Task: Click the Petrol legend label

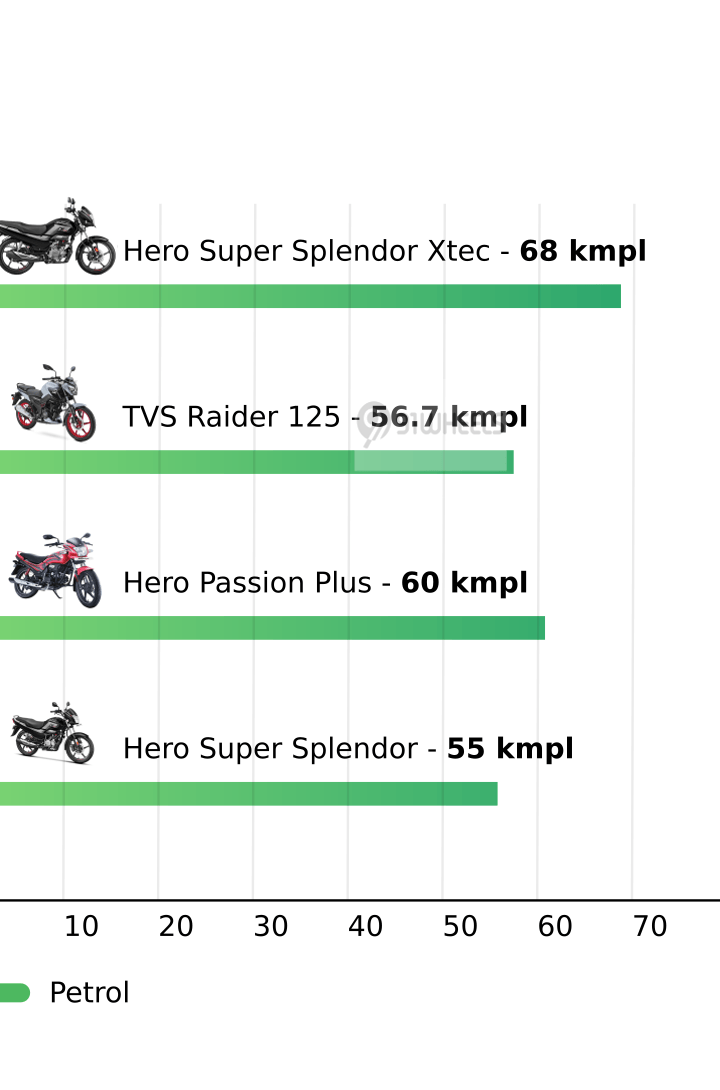Action: click(90, 993)
